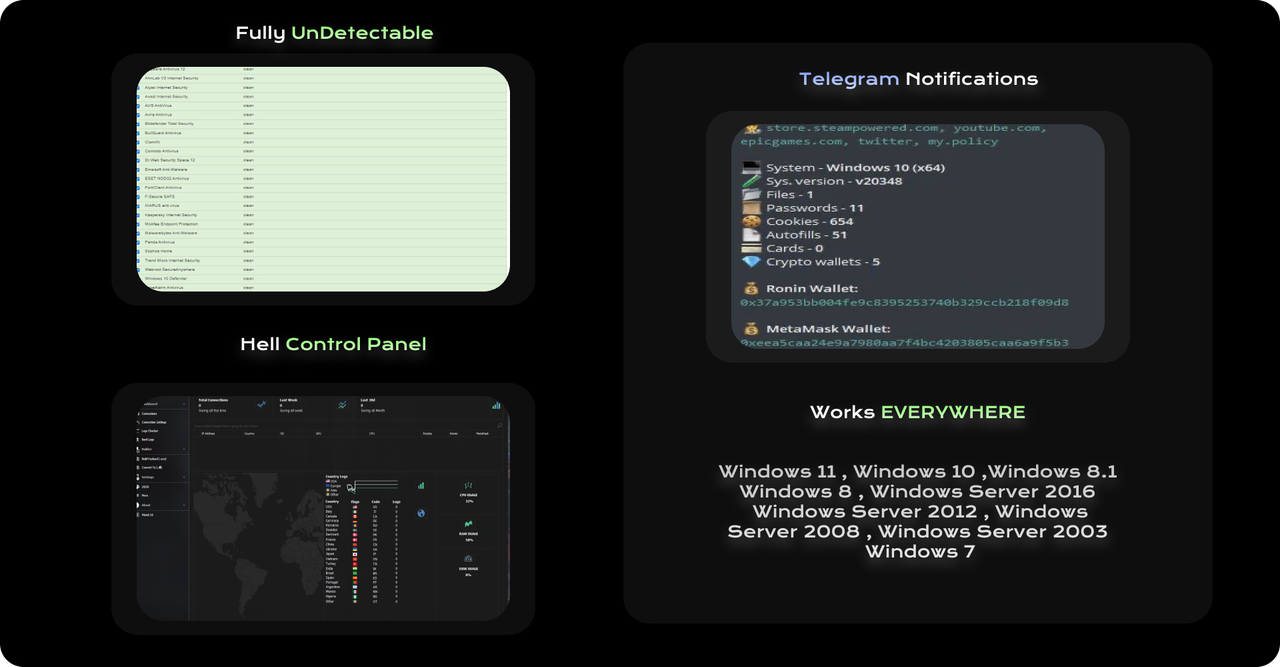Click the Disk Usage gauge icon

468,558
